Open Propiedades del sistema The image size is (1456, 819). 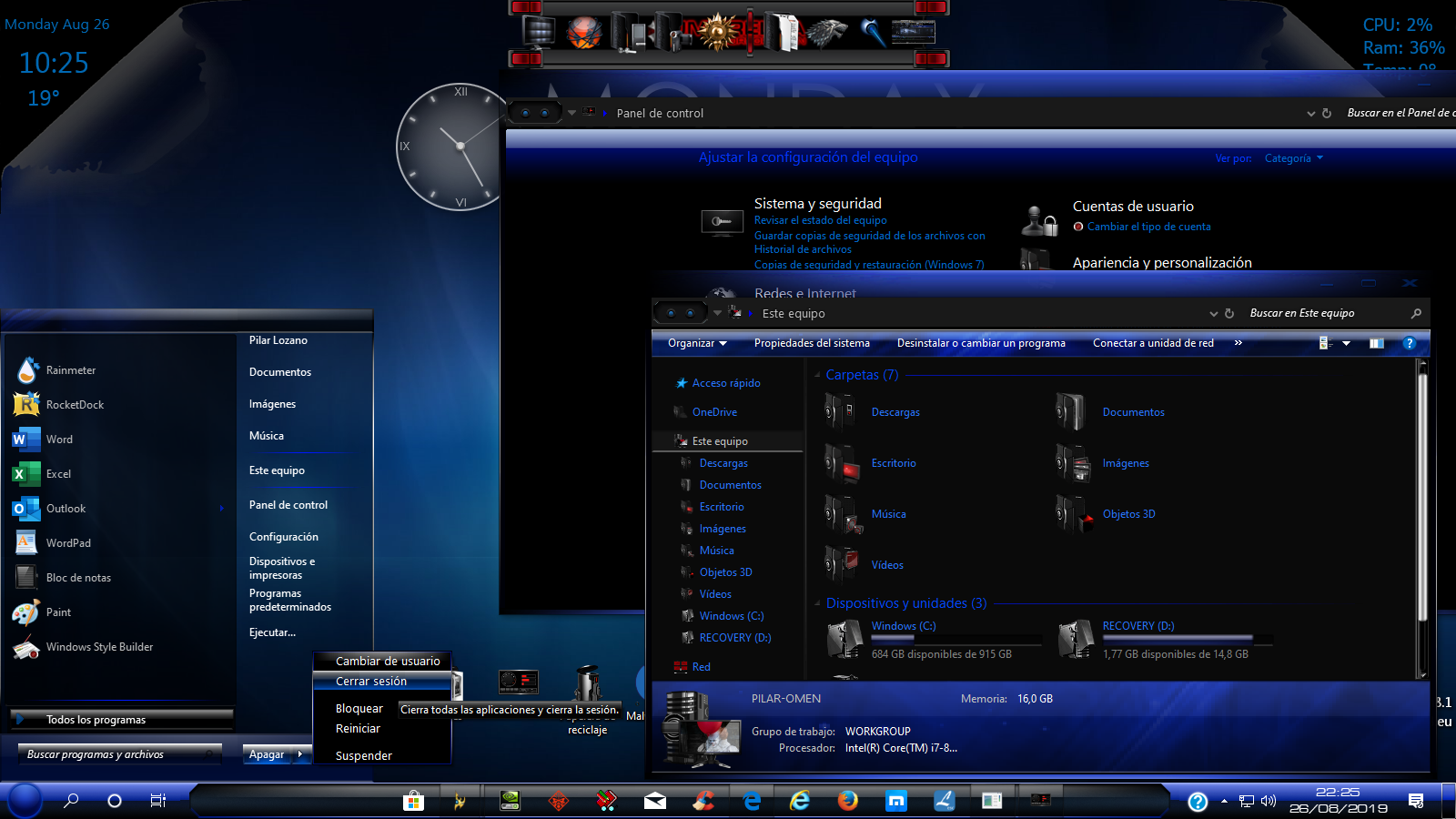(811, 343)
